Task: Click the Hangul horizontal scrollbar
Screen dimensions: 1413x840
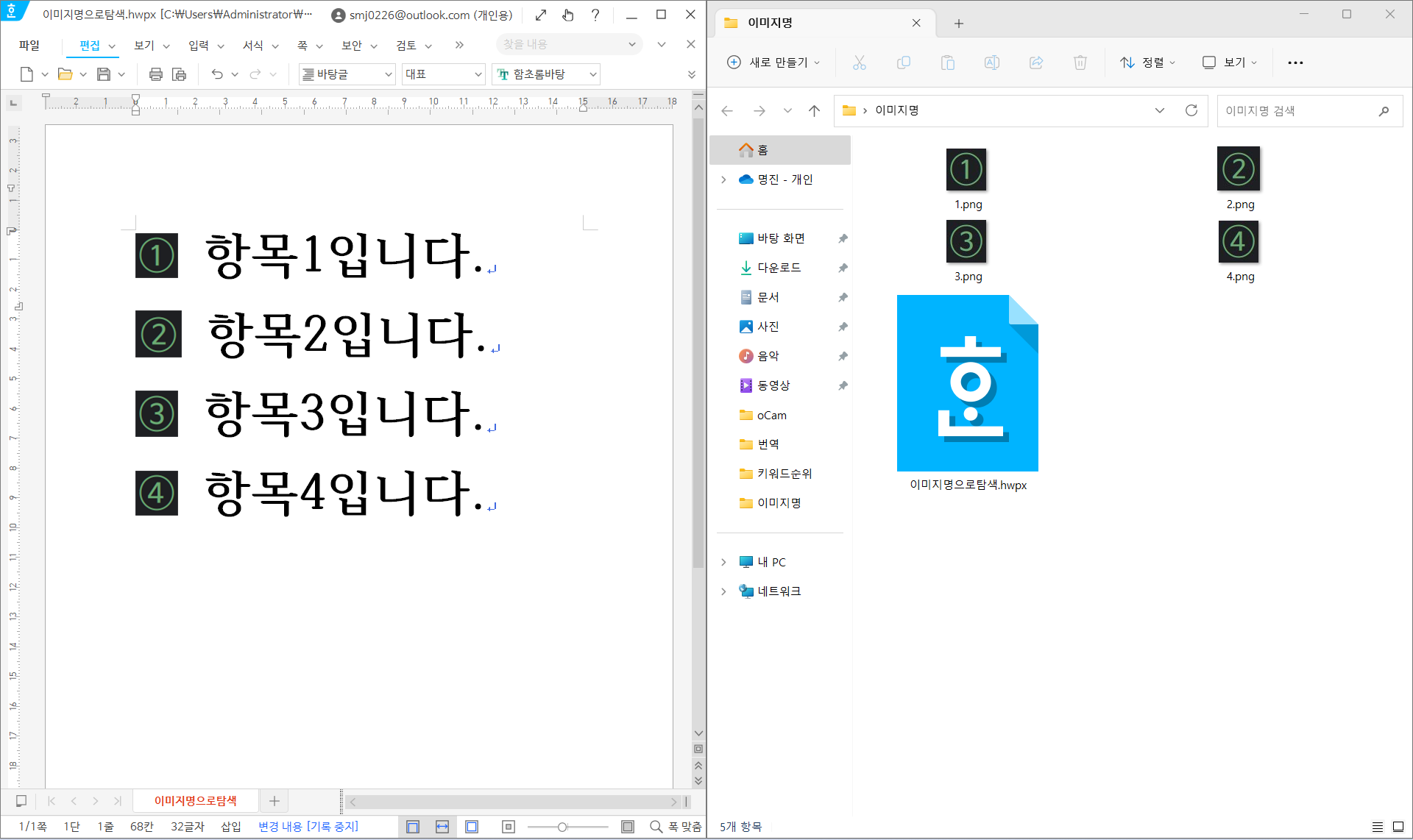Action: click(513, 801)
